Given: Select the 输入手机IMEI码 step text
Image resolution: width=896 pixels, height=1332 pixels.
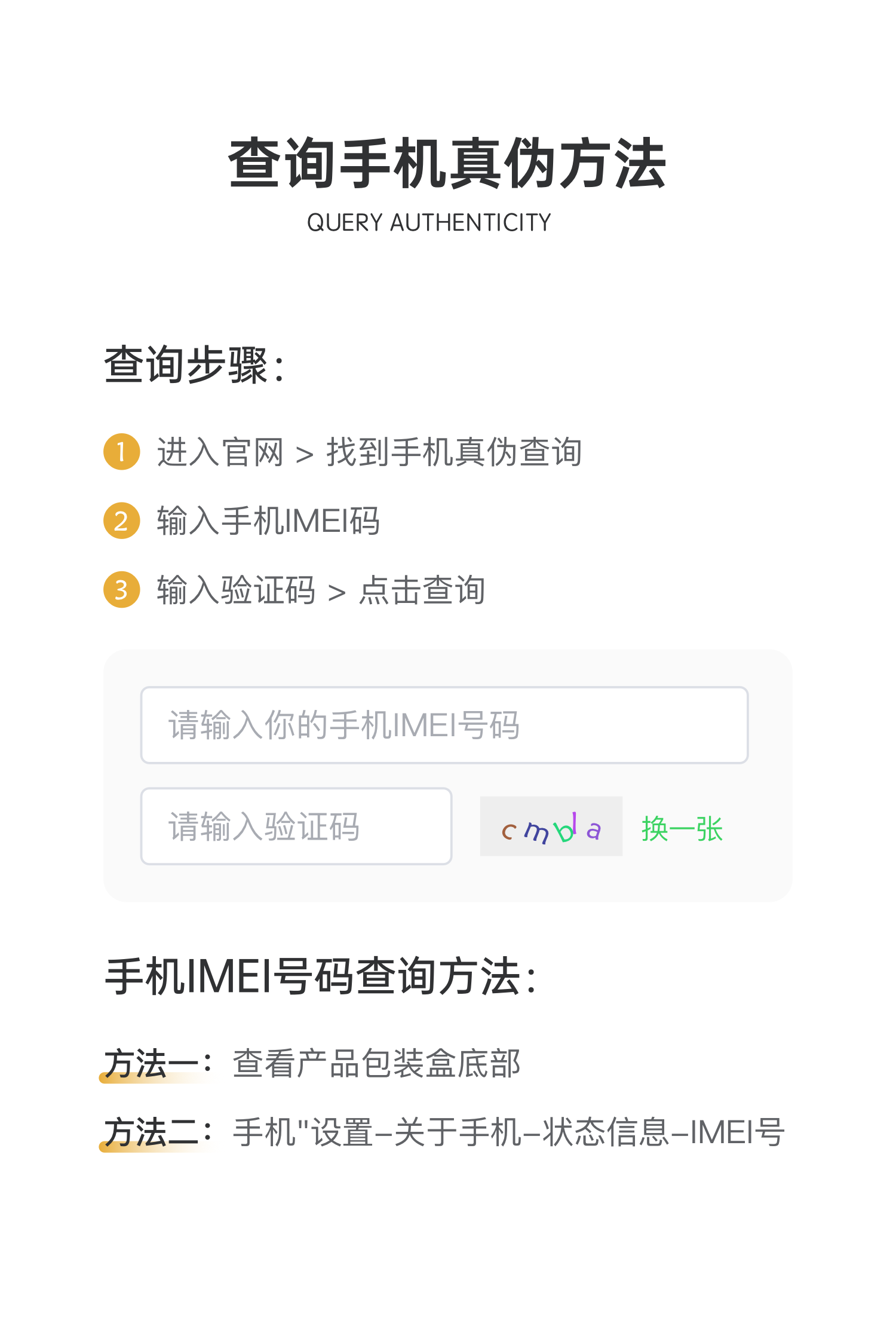Looking at the screenshot, I should (268, 520).
